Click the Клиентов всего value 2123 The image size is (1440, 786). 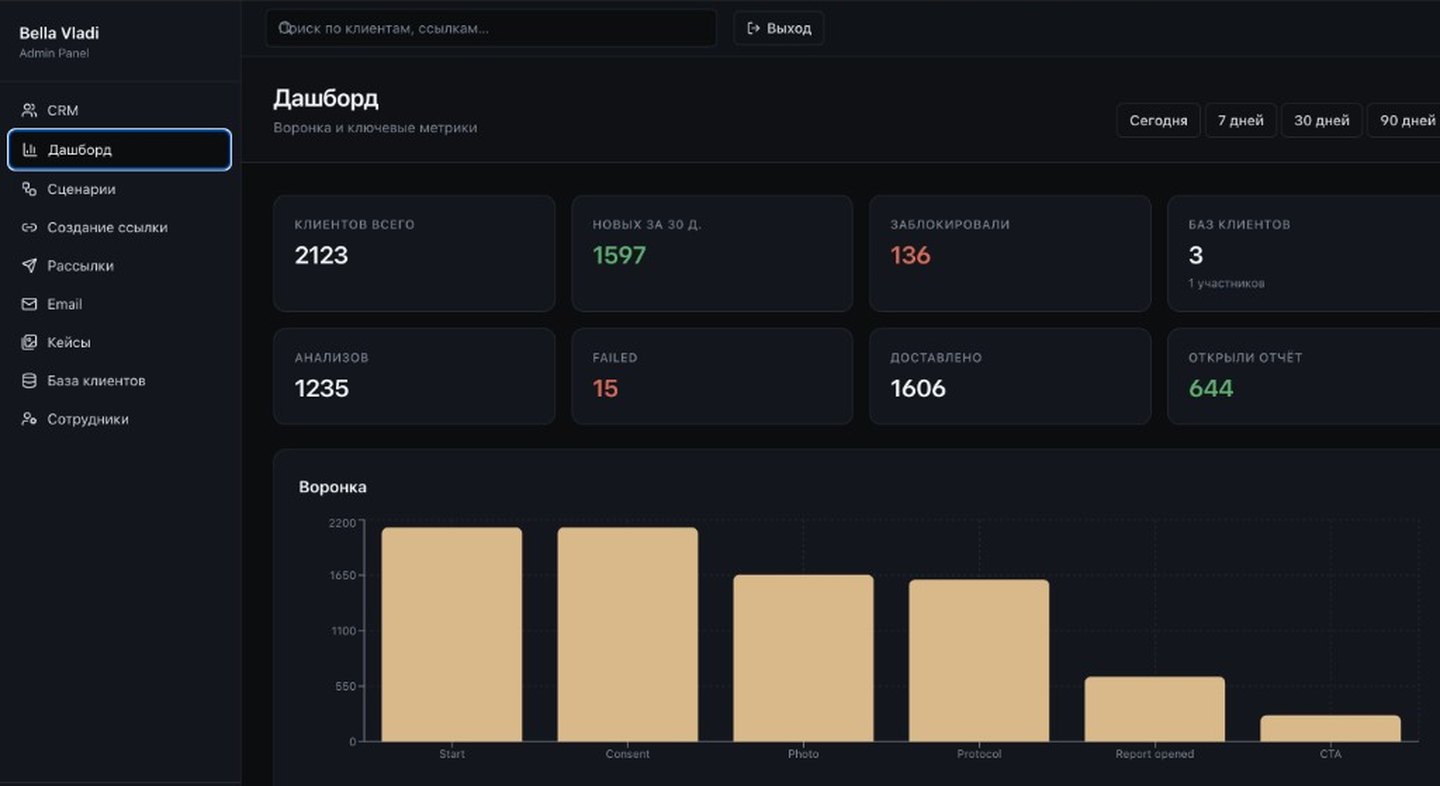click(321, 255)
